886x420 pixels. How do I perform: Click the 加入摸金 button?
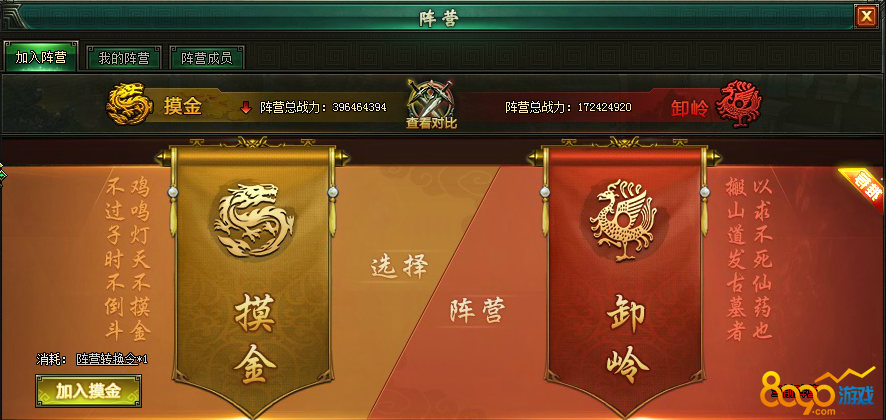88,391
